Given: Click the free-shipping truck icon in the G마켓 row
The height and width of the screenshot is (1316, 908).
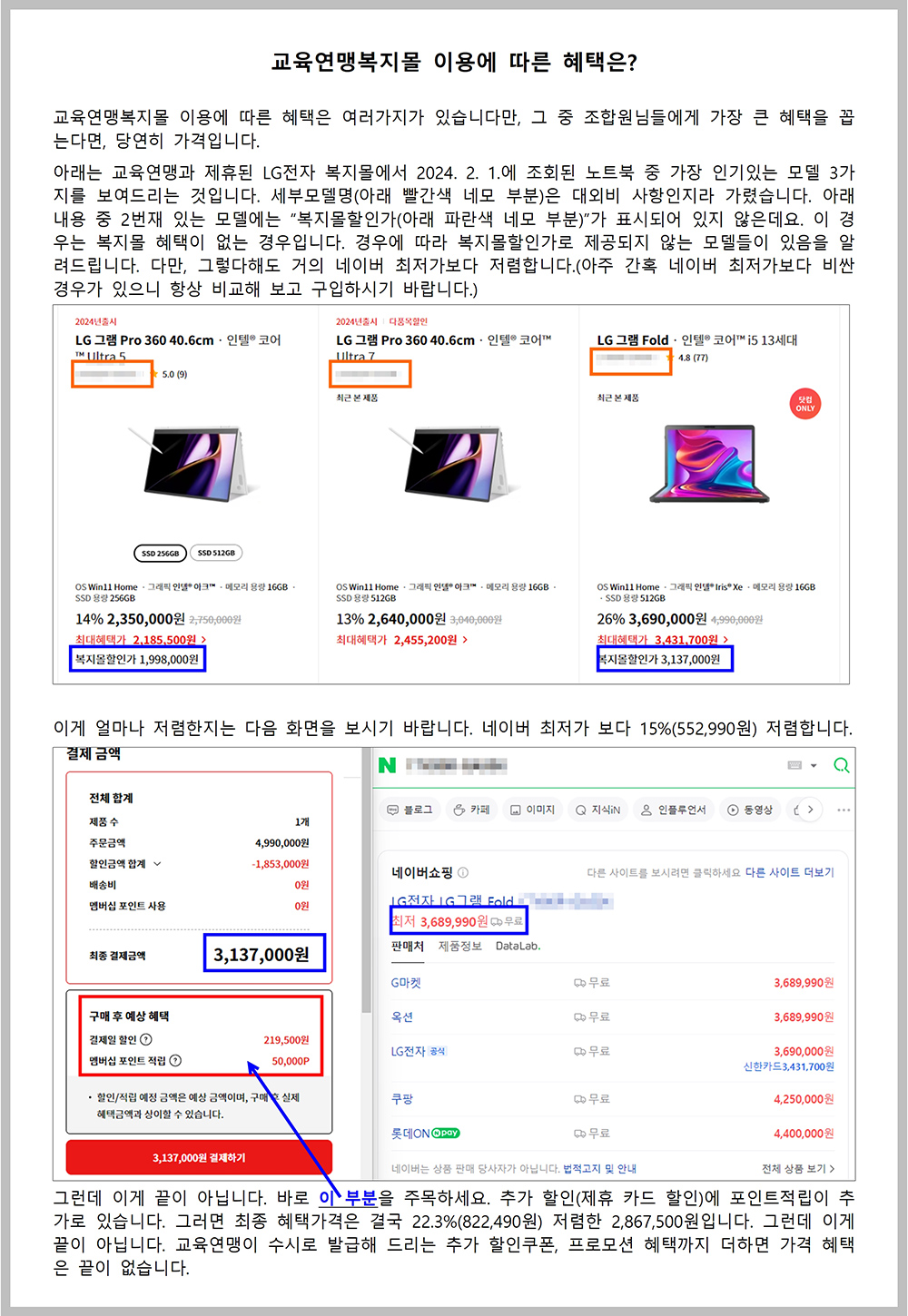Looking at the screenshot, I should 579,983.
